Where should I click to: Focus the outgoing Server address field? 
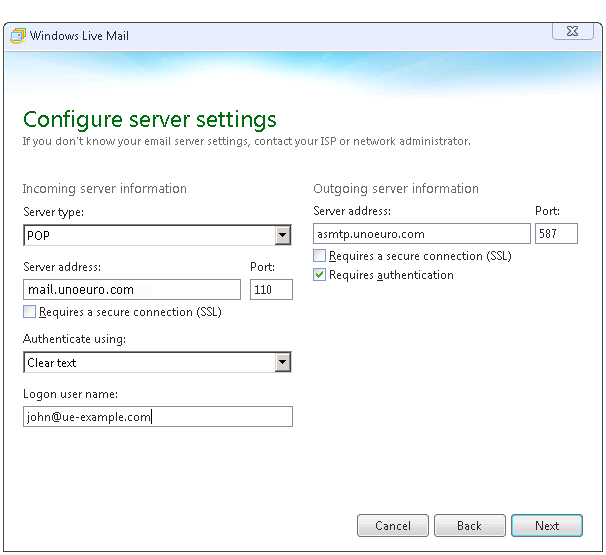tap(421, 234)
